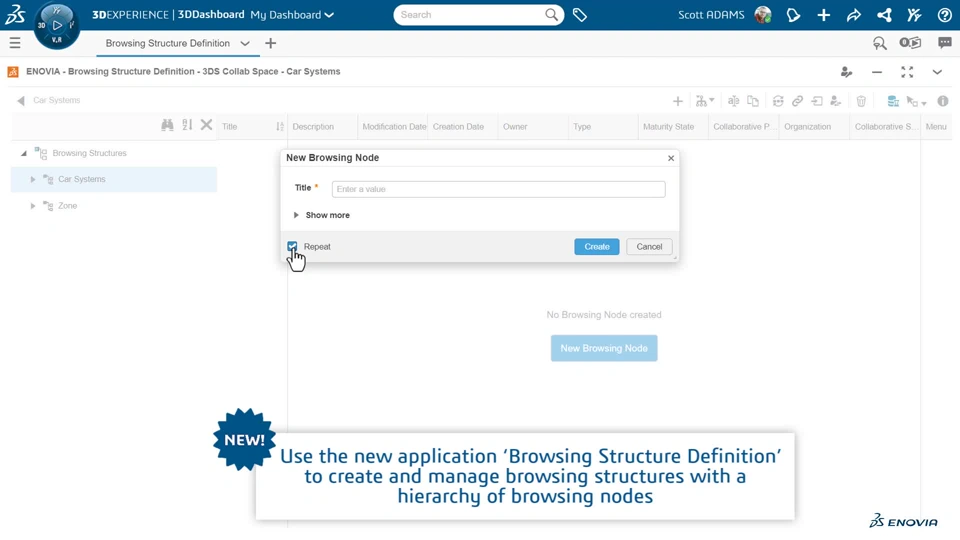This screenshot has height=540, width=960.
Task: Click the delete trash icon
Action: pyautogui.click(x=861, y=101)
